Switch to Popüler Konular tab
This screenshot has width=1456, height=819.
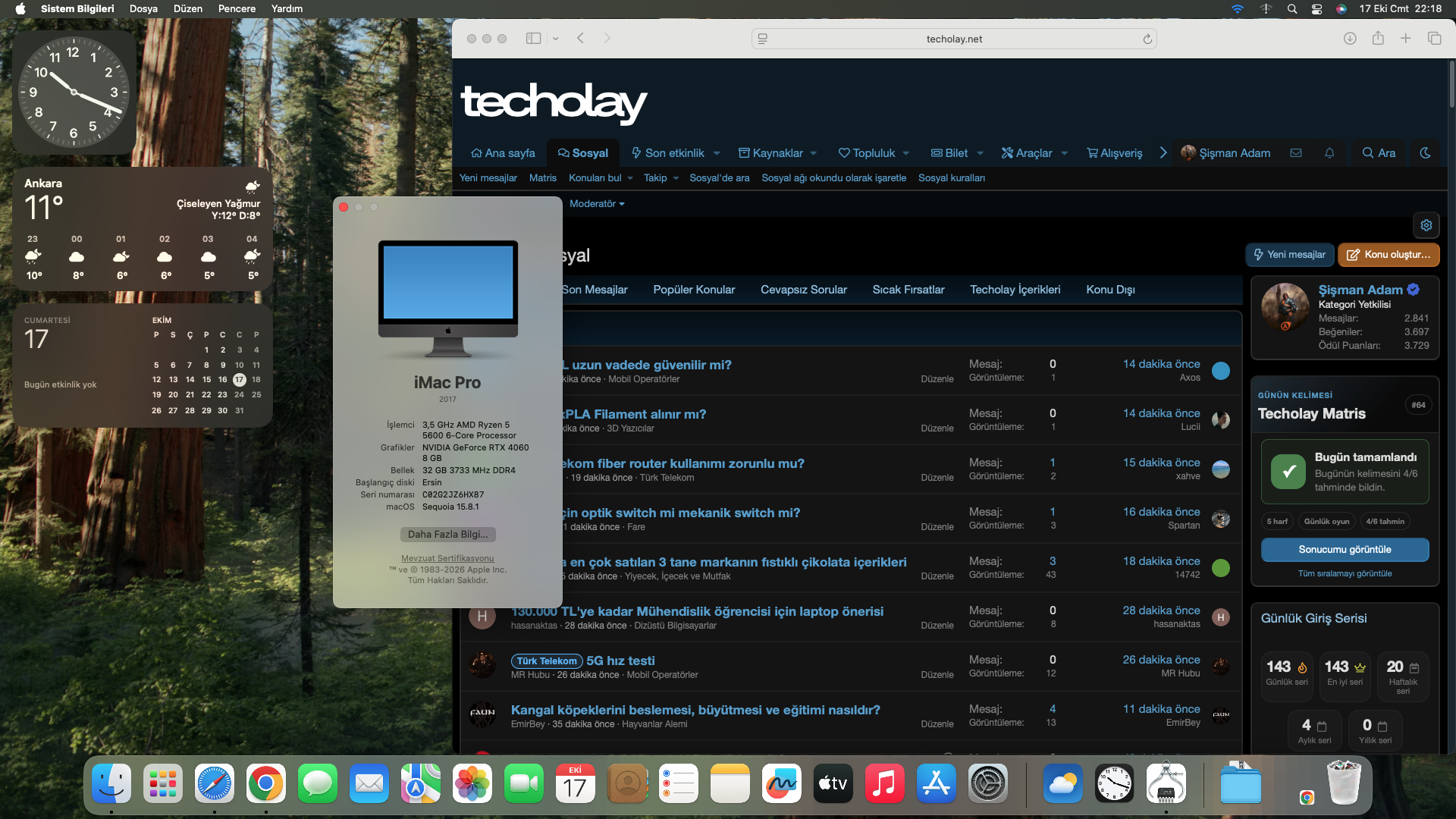(694, 290)
